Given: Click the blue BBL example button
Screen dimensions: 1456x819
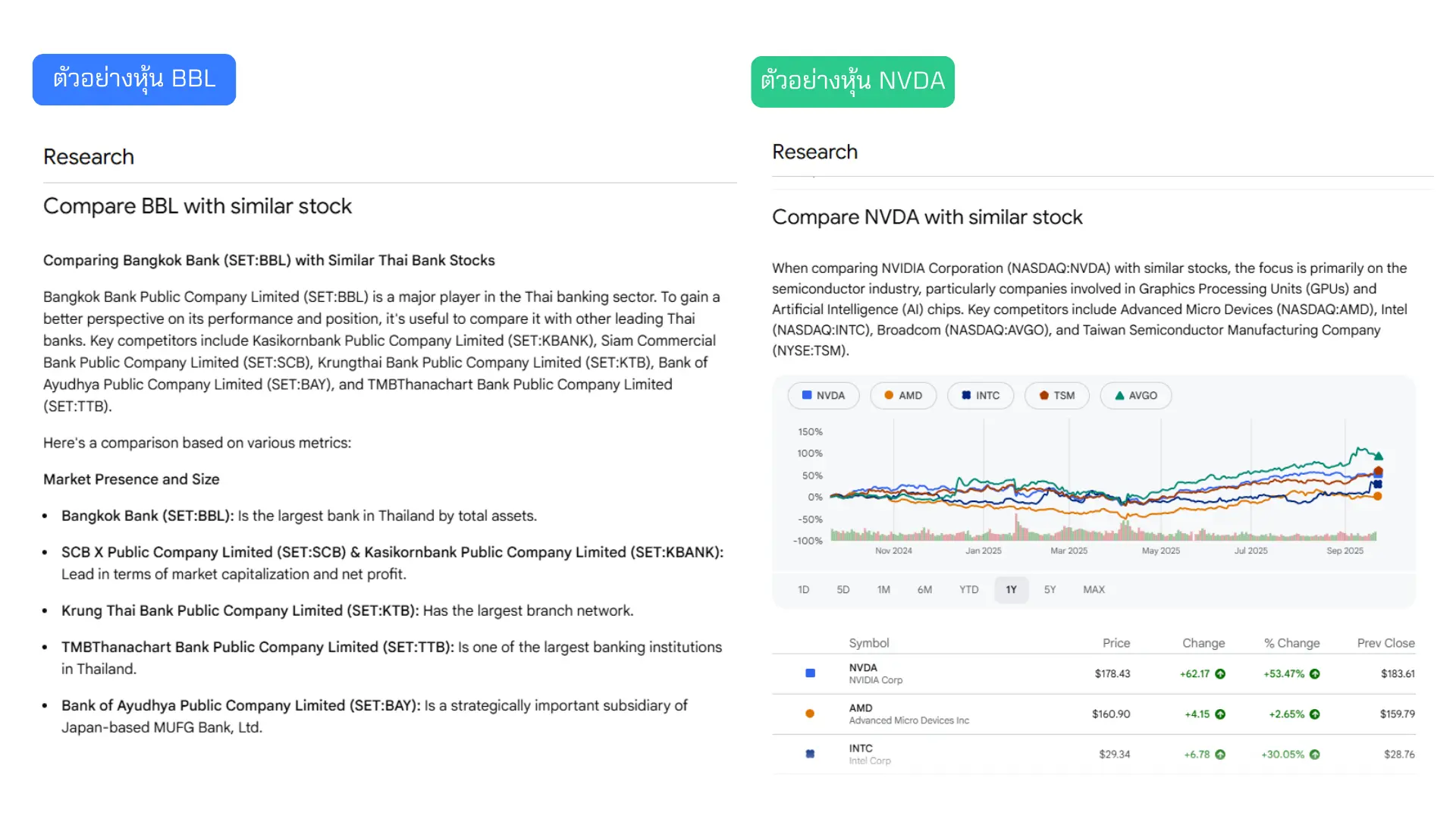Looking at the screenshot, I should [134, 80].
